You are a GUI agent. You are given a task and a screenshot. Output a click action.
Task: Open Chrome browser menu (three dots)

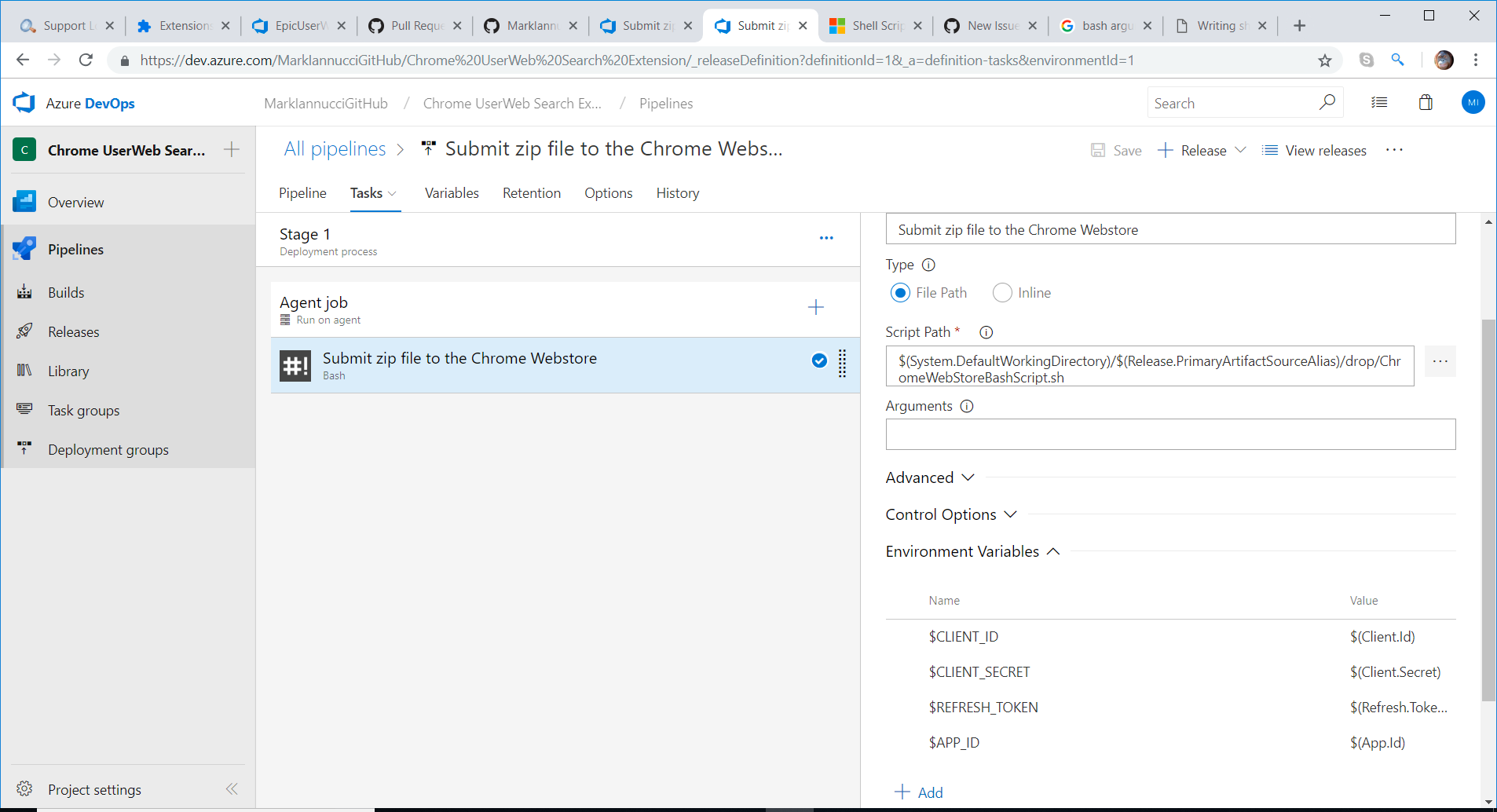click(1476, 60)
